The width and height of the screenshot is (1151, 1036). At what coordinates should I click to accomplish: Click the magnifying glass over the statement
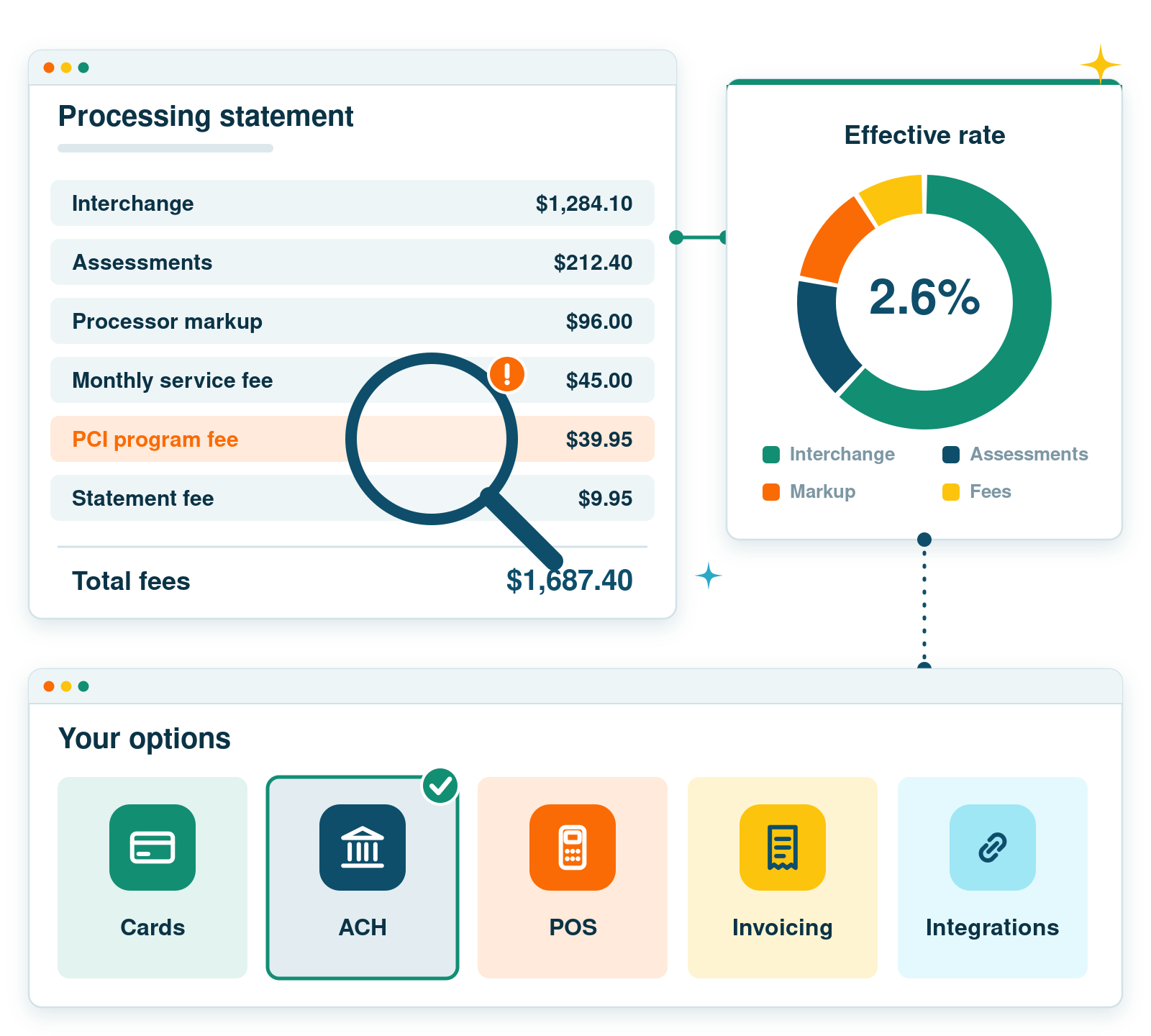tap(432, 439)
